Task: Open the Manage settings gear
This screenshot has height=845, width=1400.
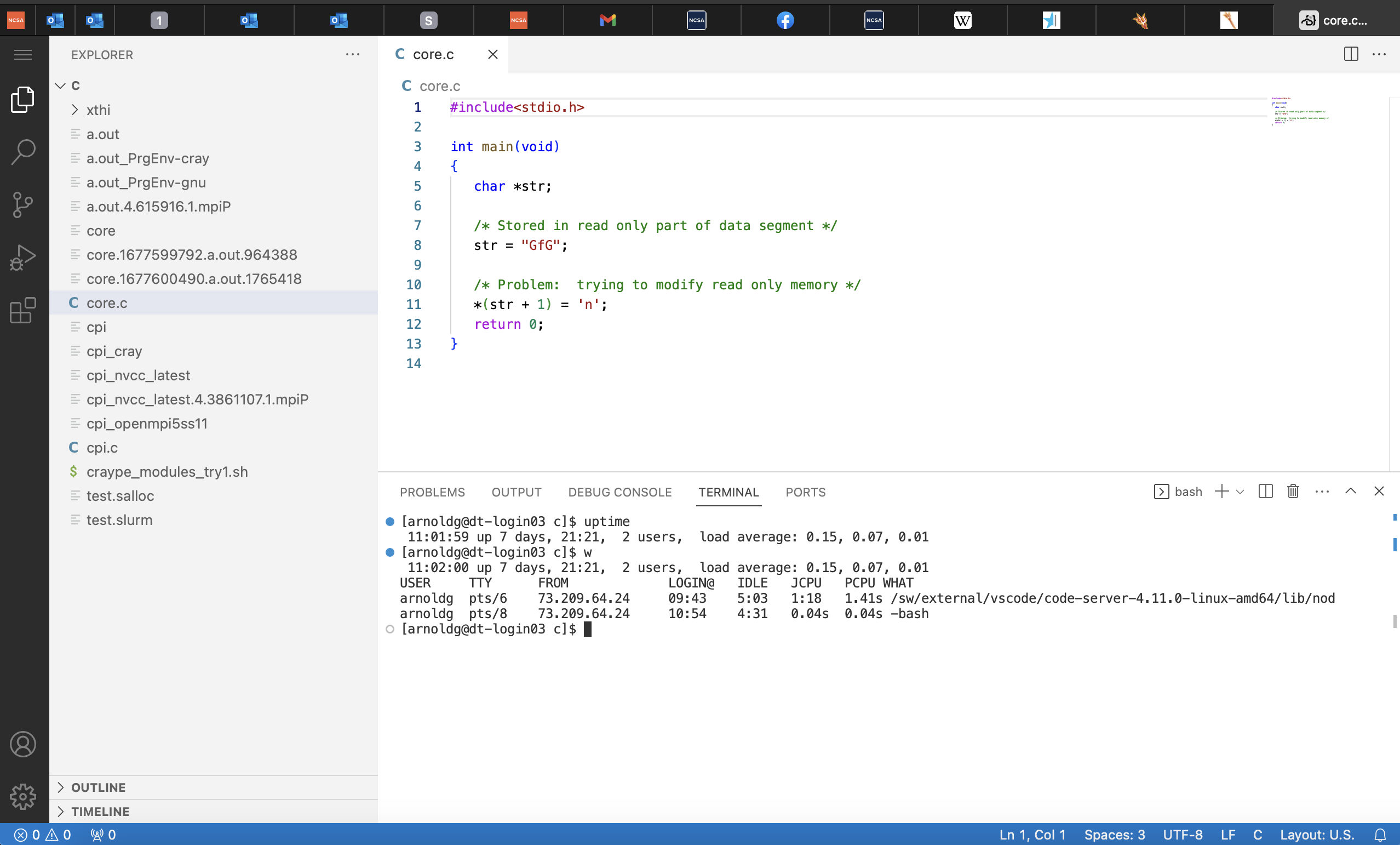Action: [22, 796]
